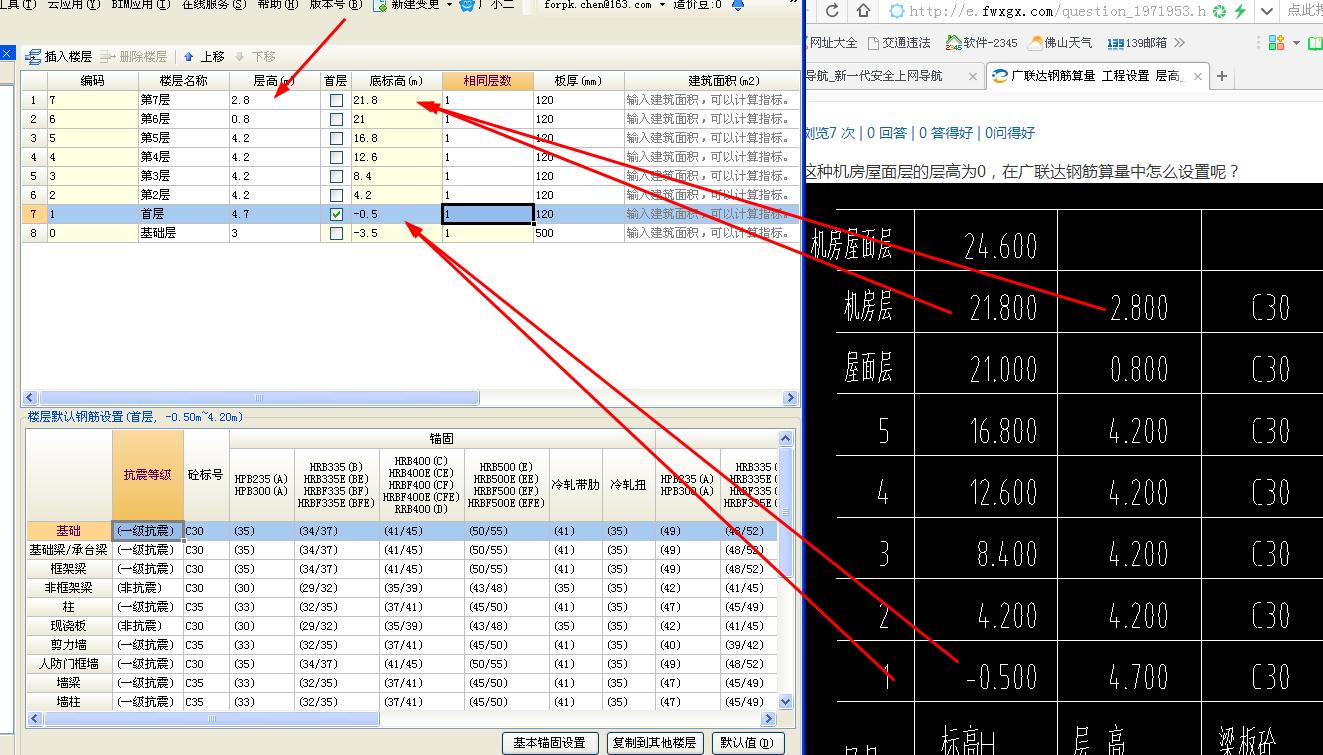Click the green swirl icon in address bar
Viewport: 1323px width, 755px height.
(1218, 12)
